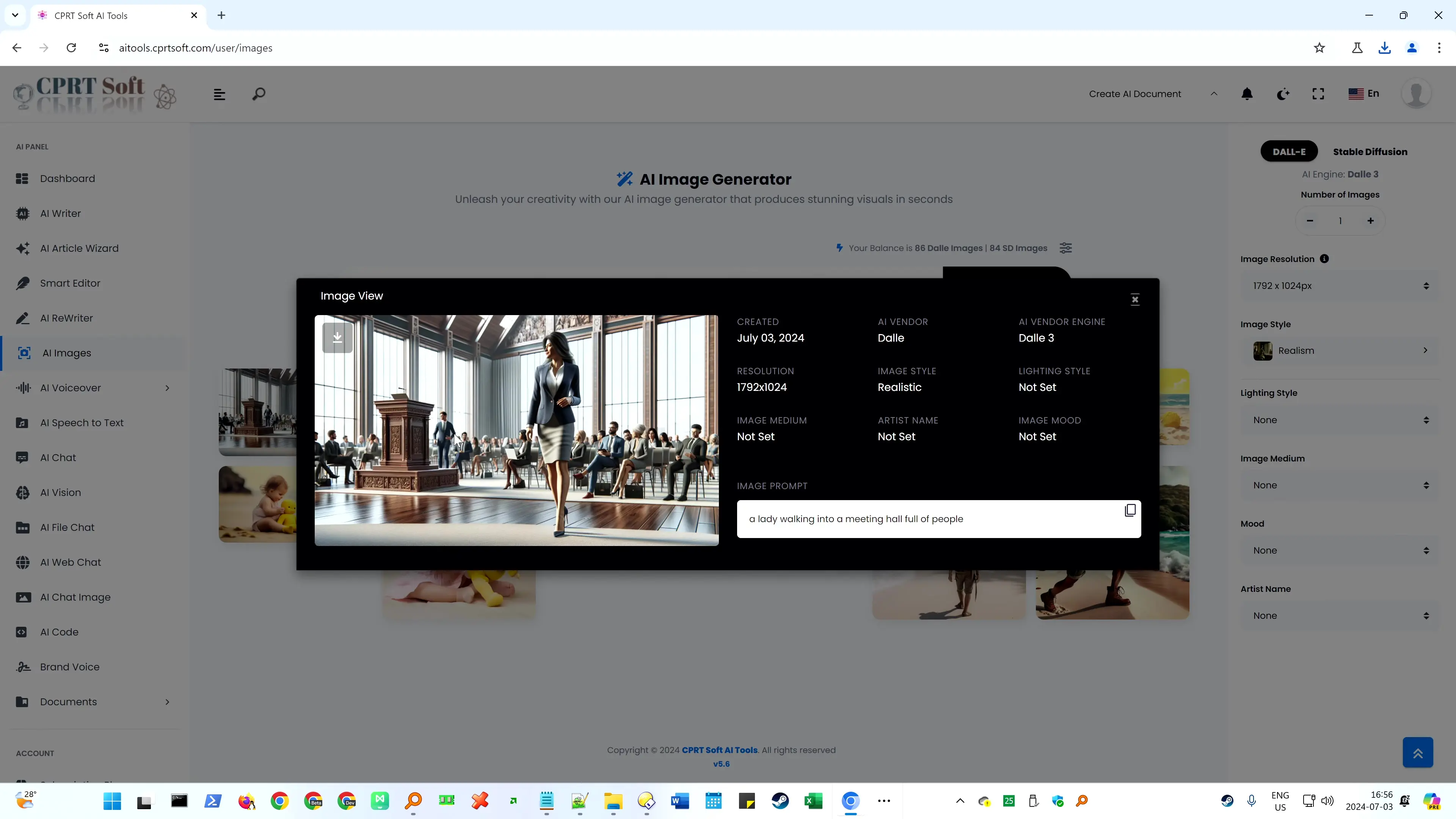Select Dashboard from AI Panel
The image size is (1456, 819).
tap(68, 178)
